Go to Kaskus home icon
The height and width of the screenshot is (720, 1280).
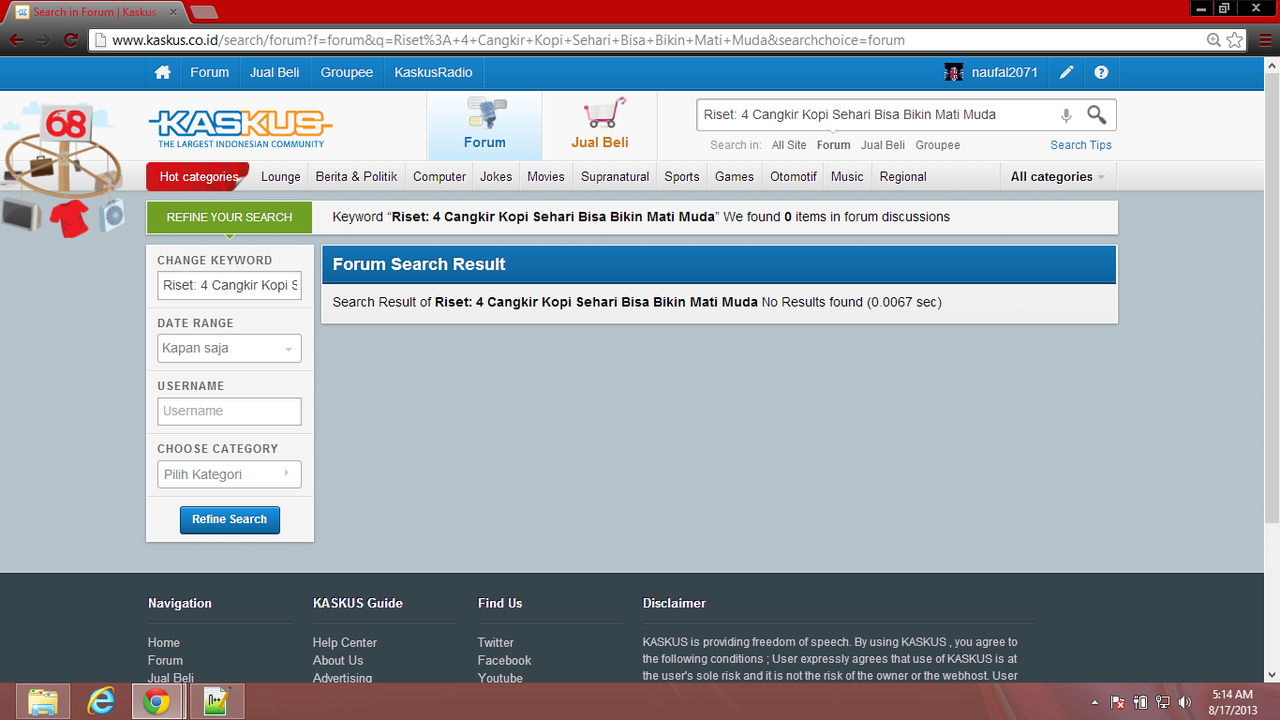(162, 73)
